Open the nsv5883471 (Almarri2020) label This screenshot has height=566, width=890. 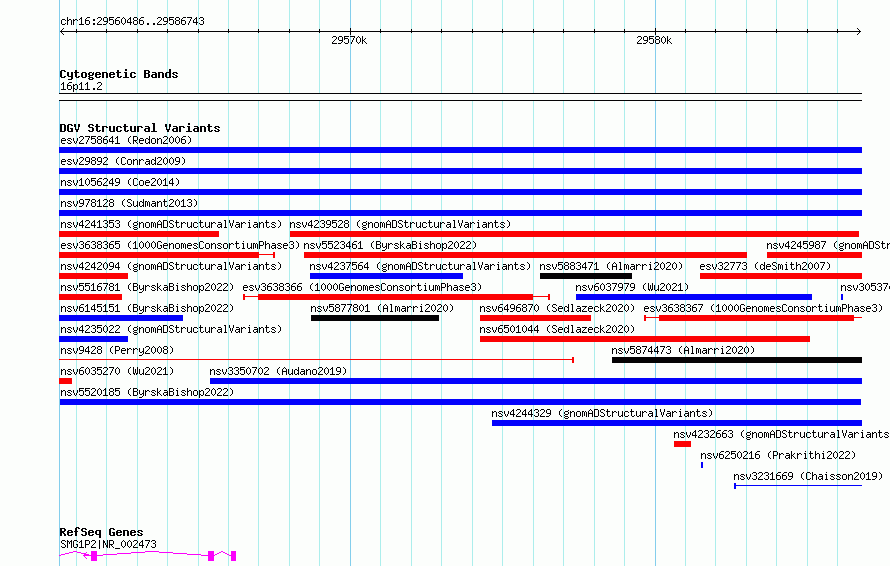[x=611, y=266]
